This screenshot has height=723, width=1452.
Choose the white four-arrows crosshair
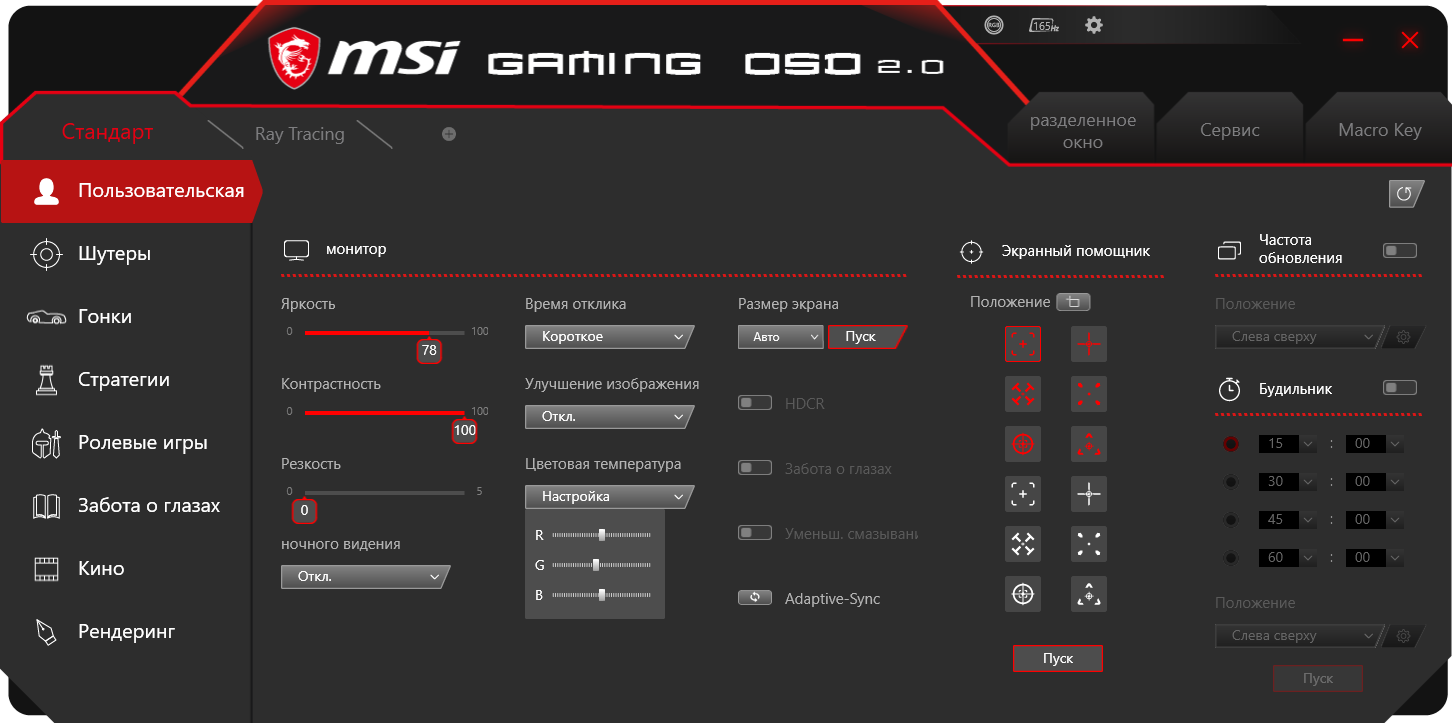(1023, 544)
